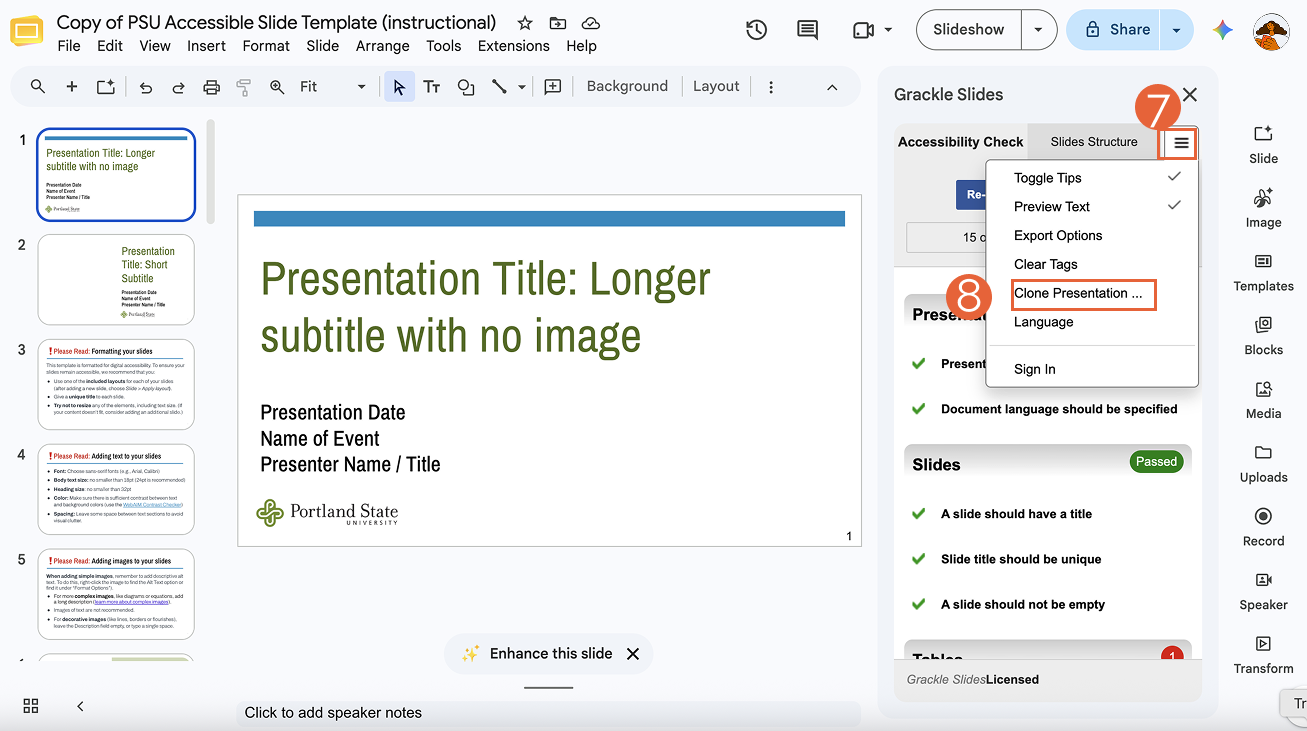The image size is (1307, 731).
Task: Add a comment from the toolbar
Action: click(x=552, y=87)
